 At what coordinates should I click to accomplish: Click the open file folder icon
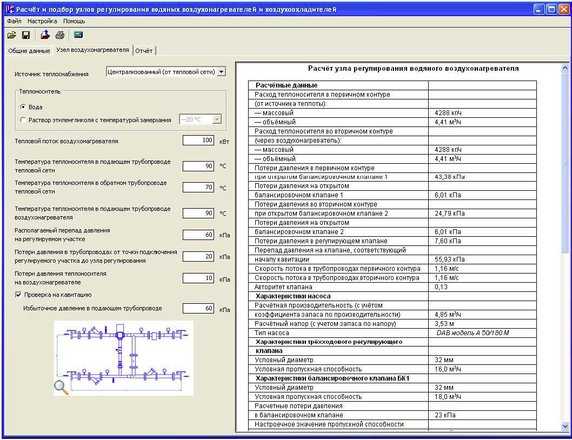[12, 35]
